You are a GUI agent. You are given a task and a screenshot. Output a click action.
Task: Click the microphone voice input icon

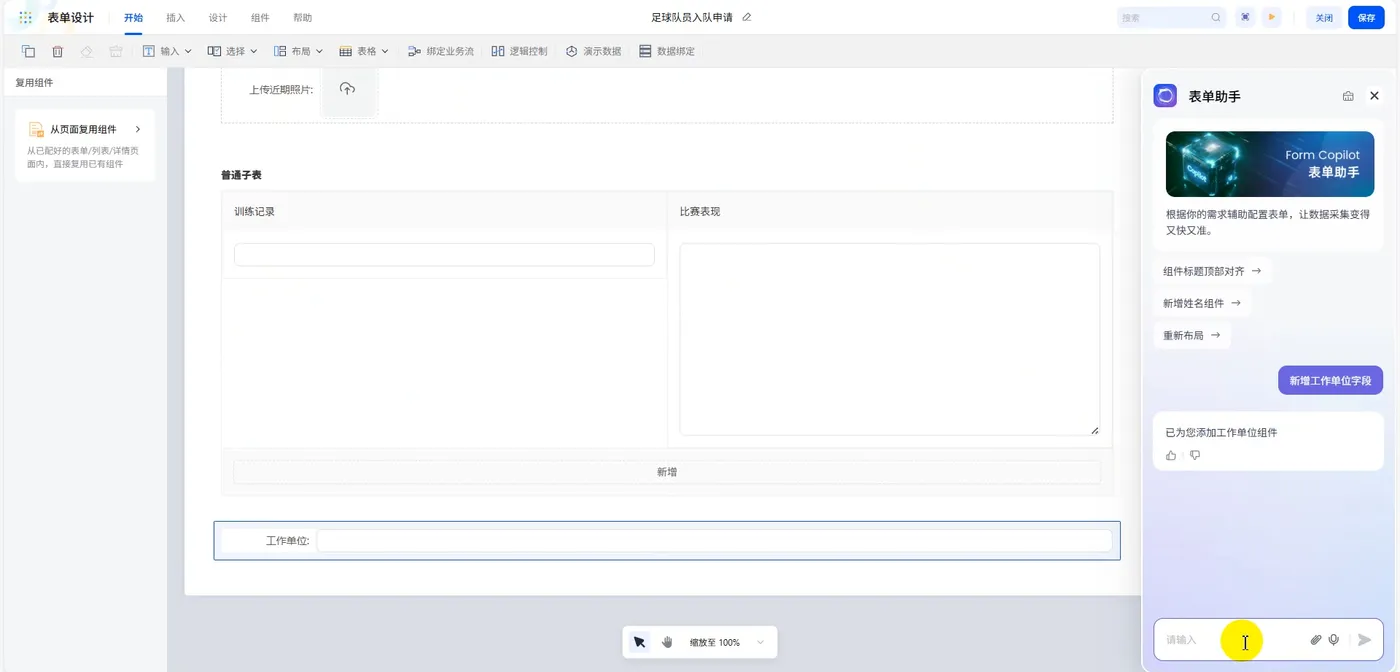[x=1334, y=640]
